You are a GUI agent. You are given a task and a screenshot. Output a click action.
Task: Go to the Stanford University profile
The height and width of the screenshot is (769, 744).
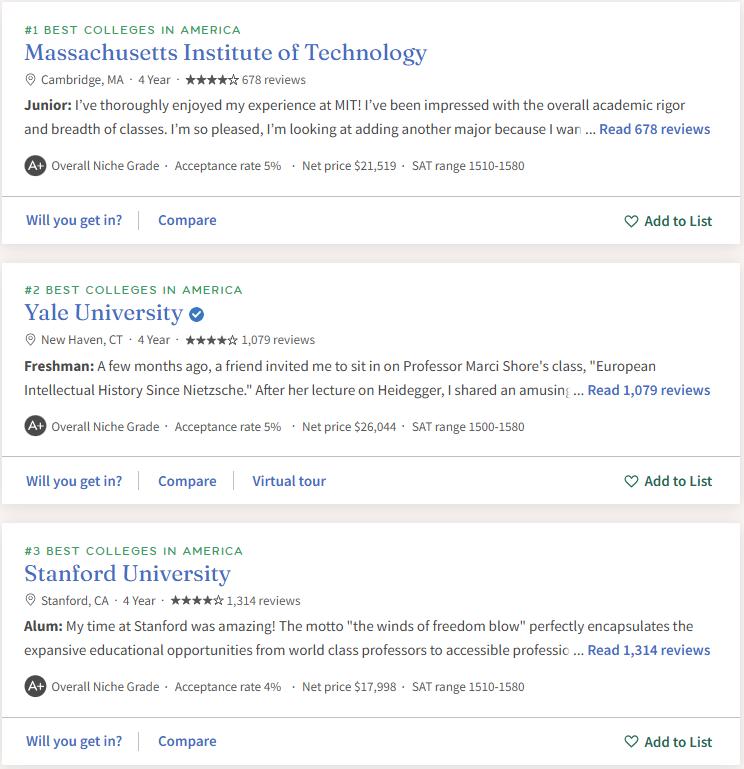pyautogui.click(x=127, y=574)
